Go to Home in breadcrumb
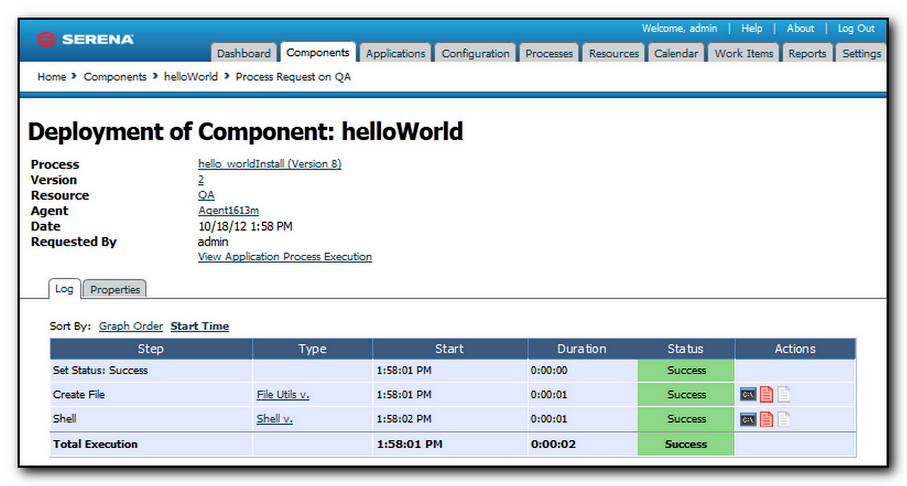The width and height of the screenshot is (907, 486). [x=51, y=77]
